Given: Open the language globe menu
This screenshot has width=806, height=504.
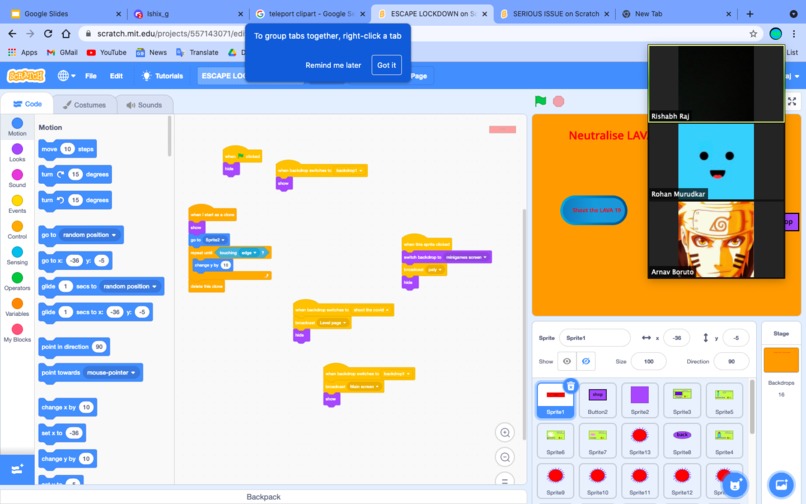Looking at the screenshot, I should (x=66, y=76).
